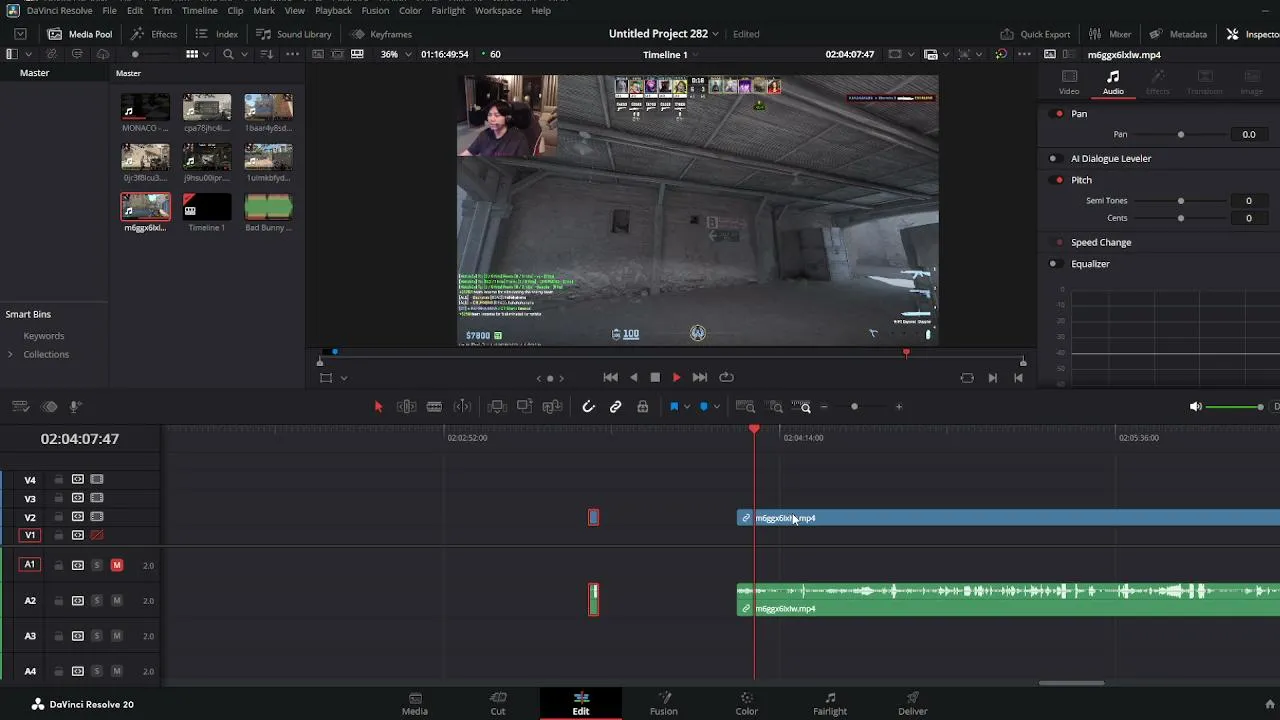Switch to the Deliver page
Image resolution: width=1280 pixels, height=720 pixels.
click(913, 704)
